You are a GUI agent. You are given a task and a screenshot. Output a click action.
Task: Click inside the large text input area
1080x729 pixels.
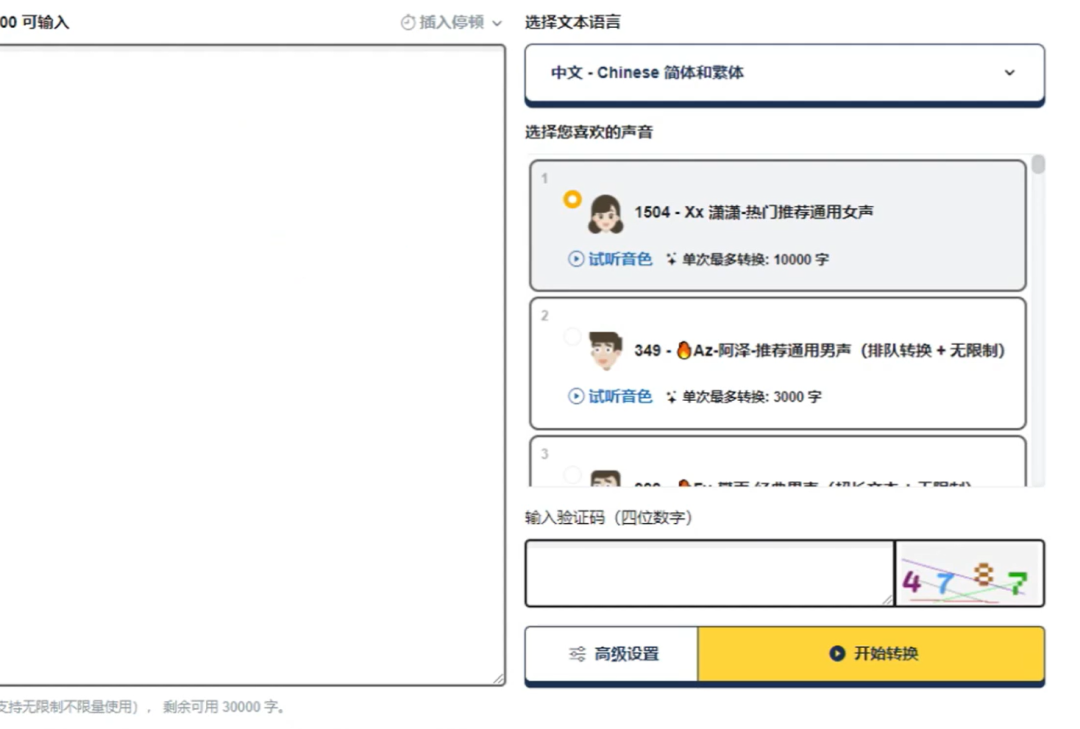click(x=252, y=365)
